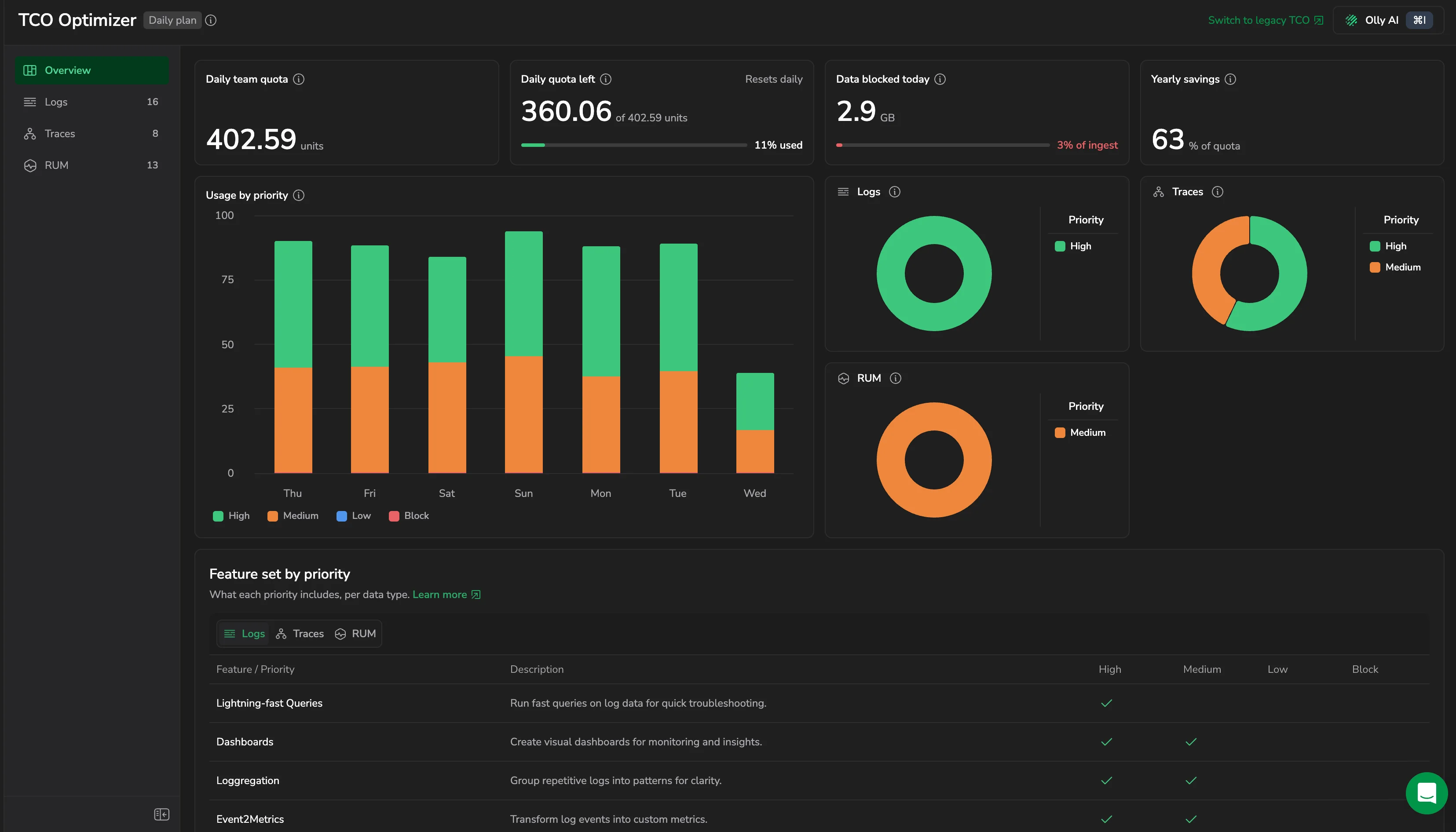Screen dimensions: 1456x832
Task: Click the Daily quota left info icon
Action: tap(606, 79)
